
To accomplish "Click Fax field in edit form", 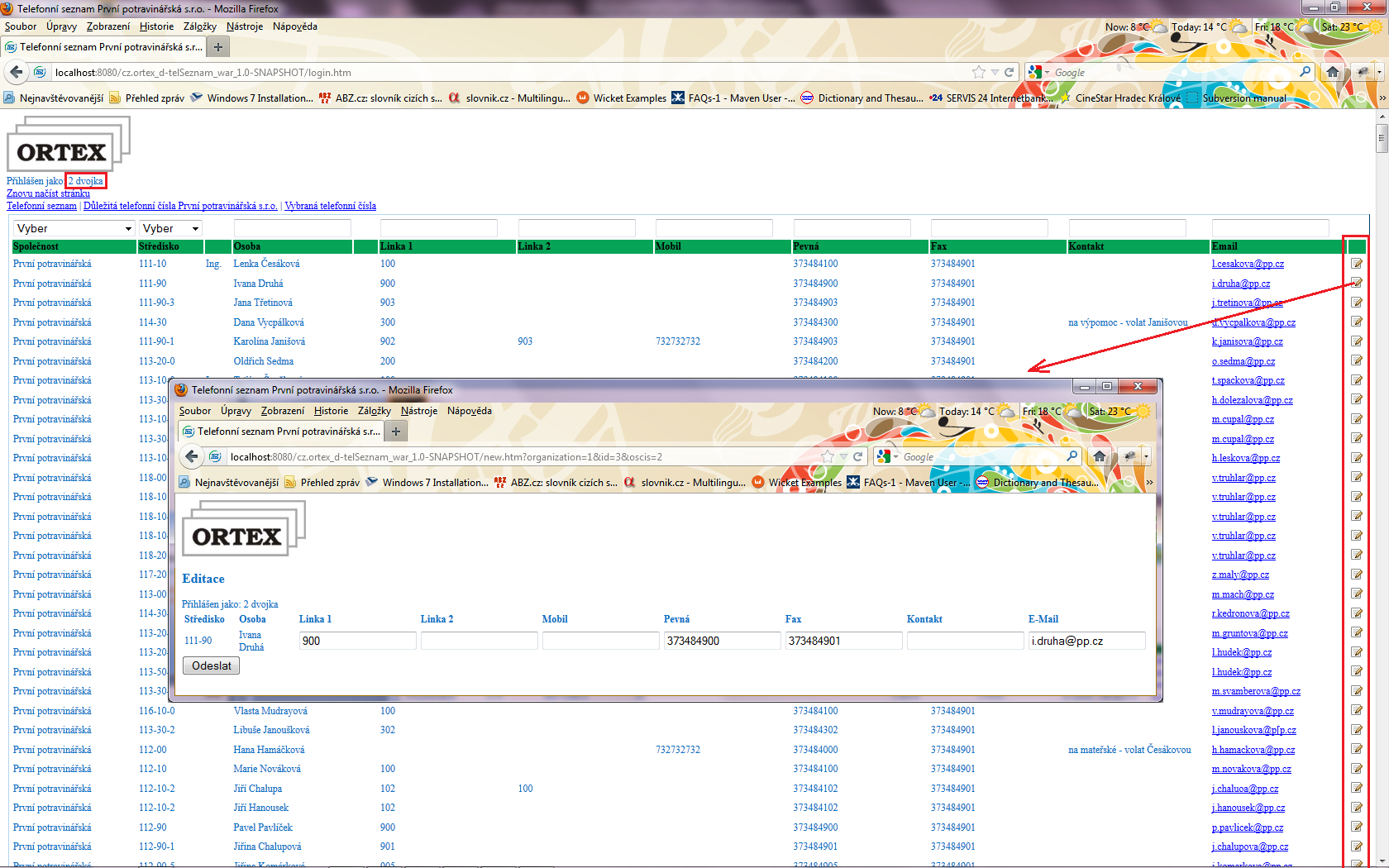I will click(844, 641).
